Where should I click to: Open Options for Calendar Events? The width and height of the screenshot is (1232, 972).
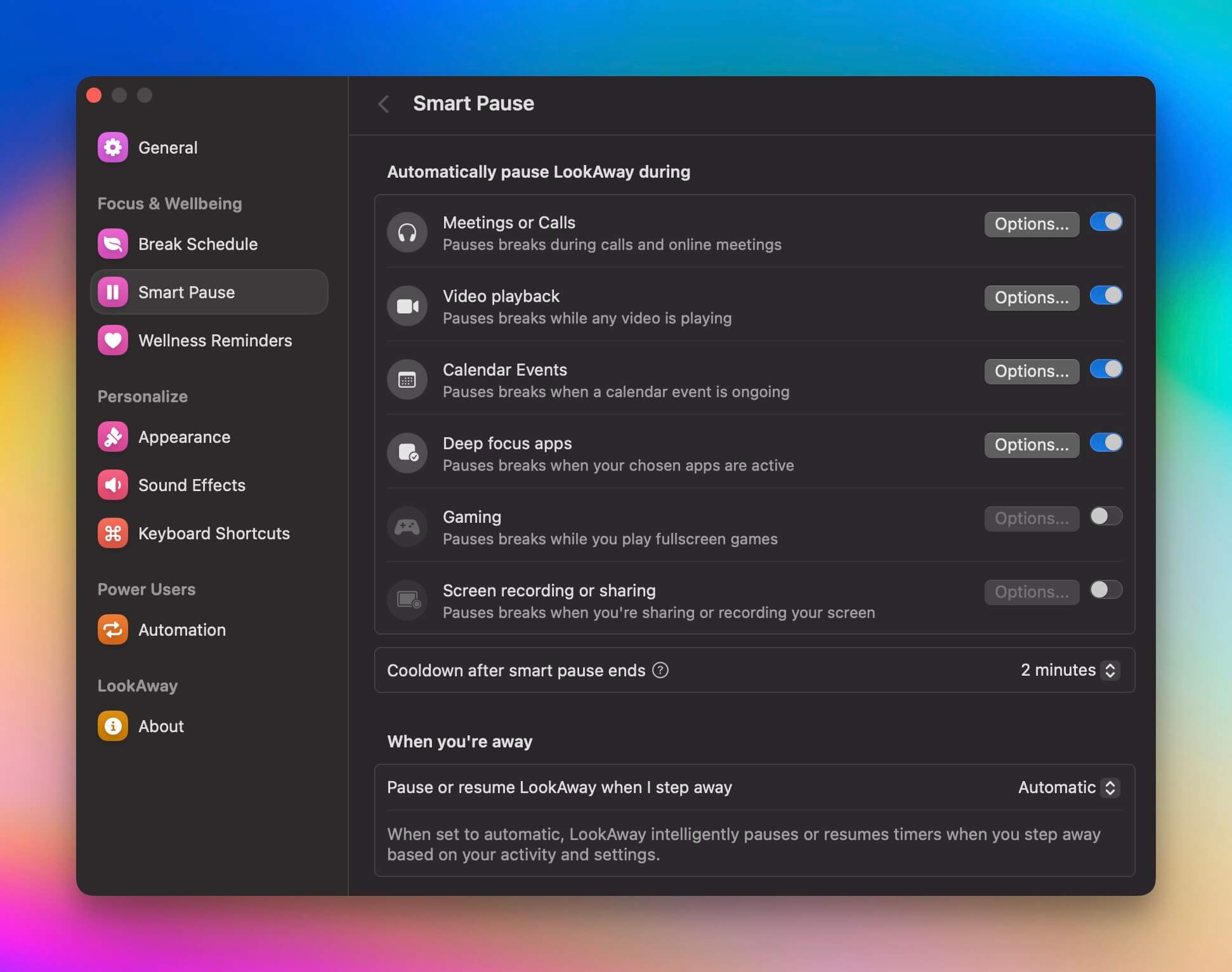1031,371
